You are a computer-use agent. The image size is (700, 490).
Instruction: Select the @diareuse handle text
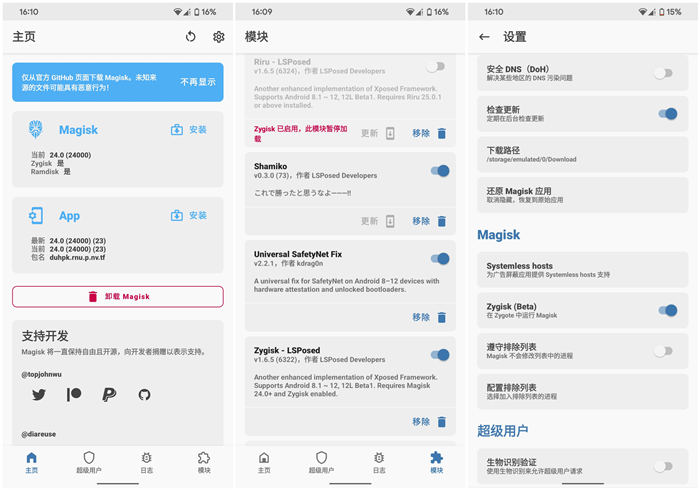click(x=39, y=434)
